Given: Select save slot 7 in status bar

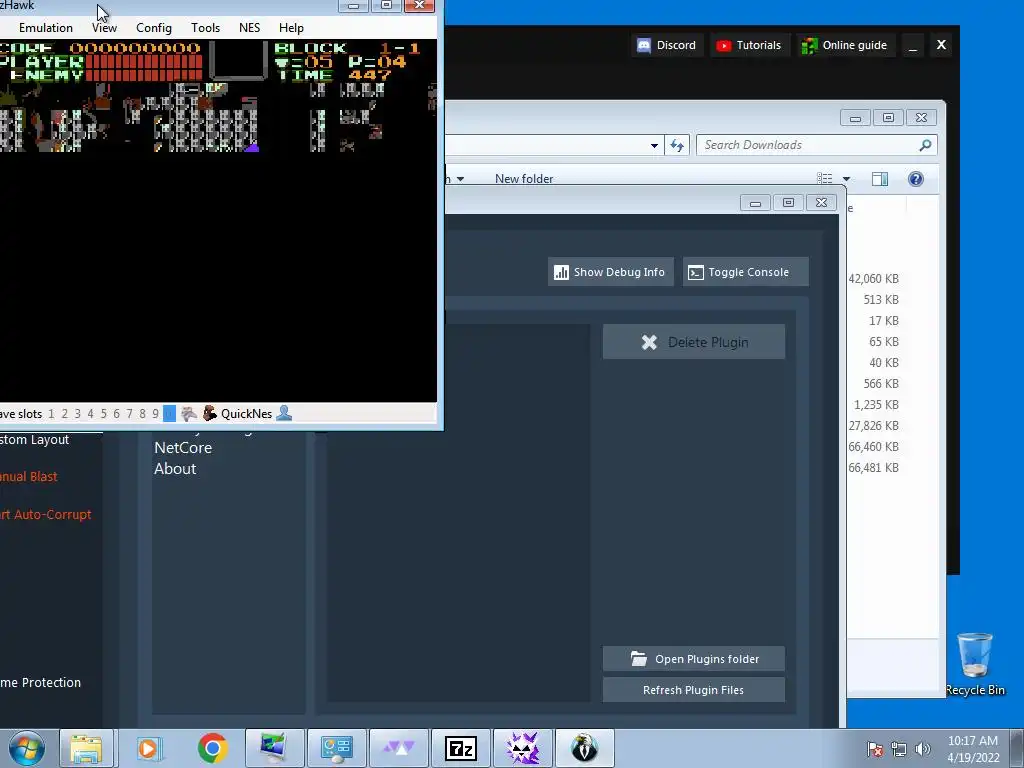Looking at the screenshot, I should (129, 413).
